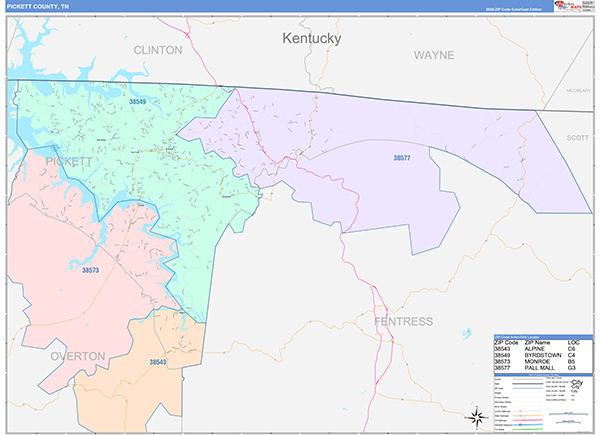This screenshot has height=435, width=600.
Task: Select 38577 in the index table
Action: coord(502,368)
